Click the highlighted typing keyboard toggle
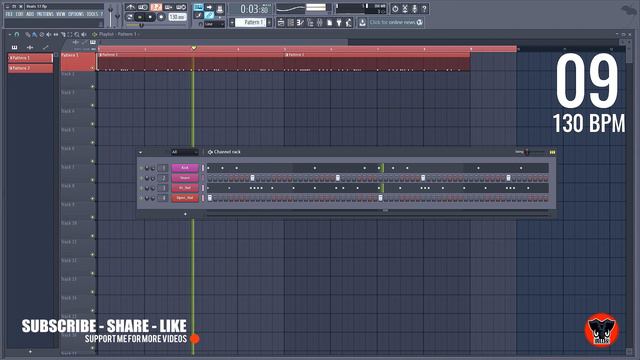 198,7
